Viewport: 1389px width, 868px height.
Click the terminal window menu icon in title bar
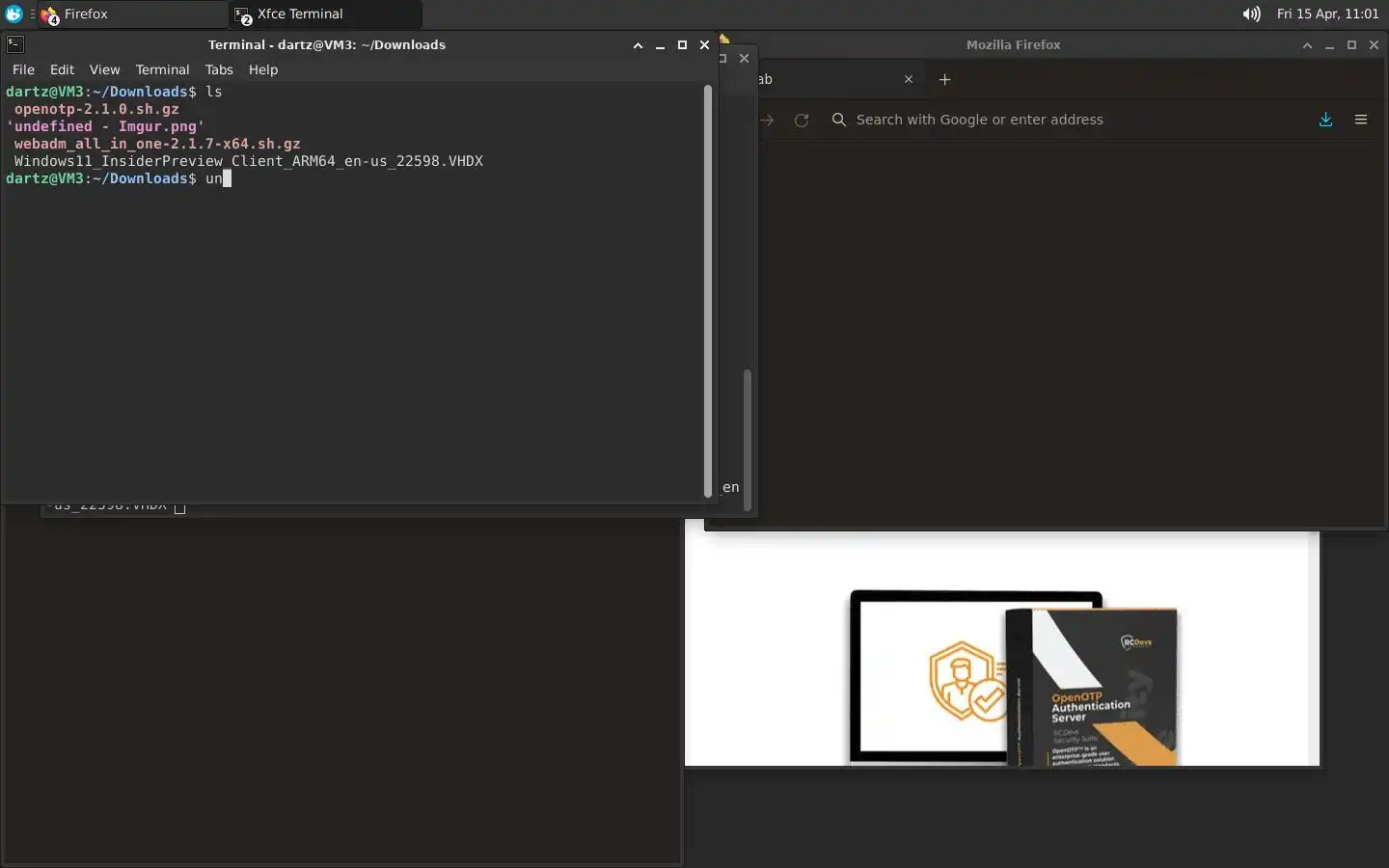point(14,44)
